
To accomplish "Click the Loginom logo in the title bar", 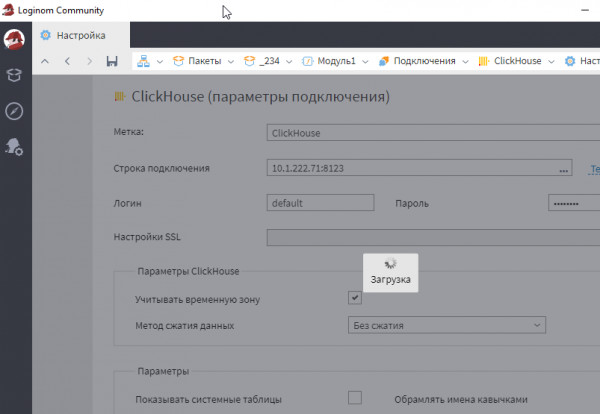I will 8,10.
